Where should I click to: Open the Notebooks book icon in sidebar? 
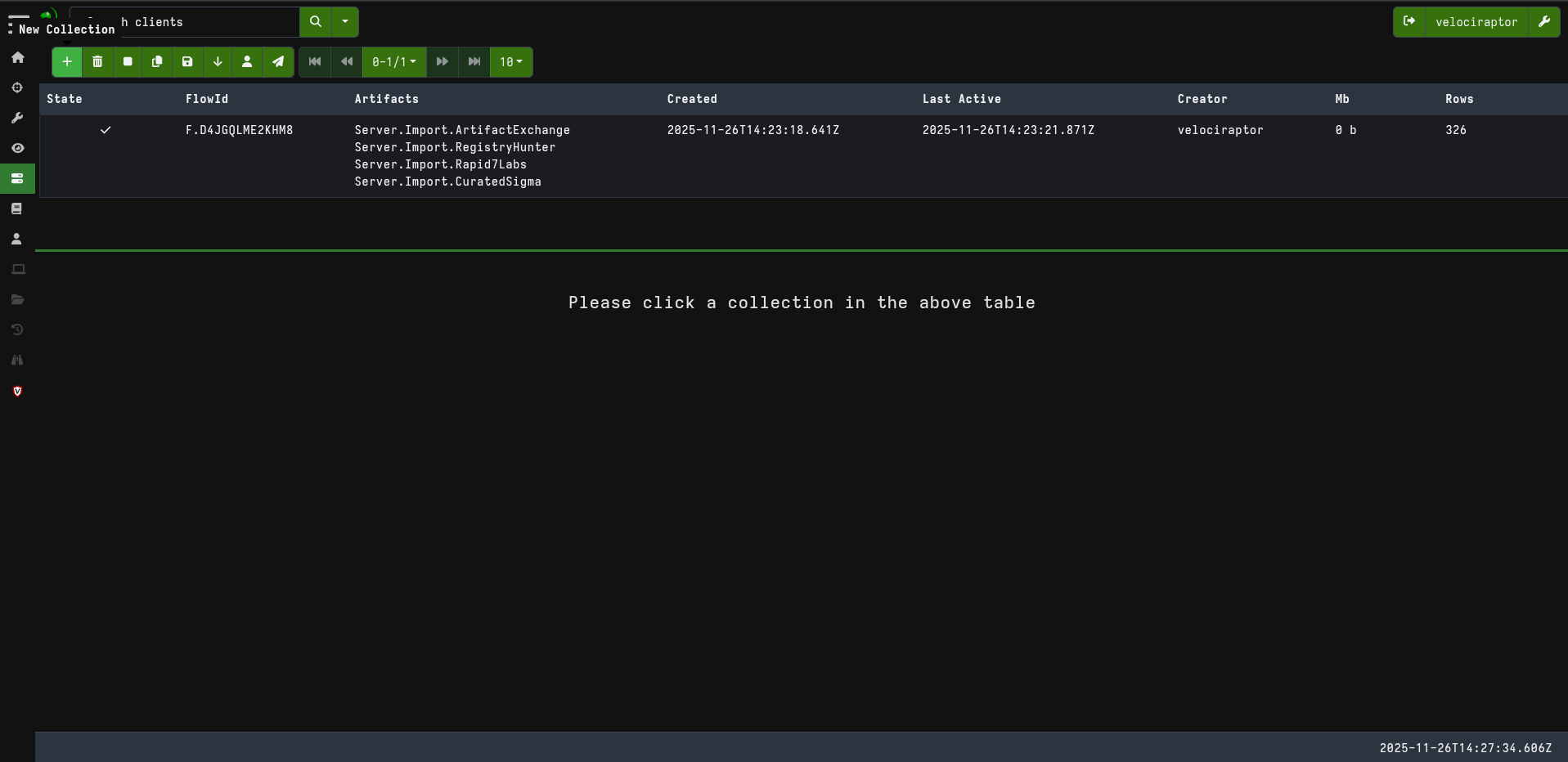(x=17, y=208)
